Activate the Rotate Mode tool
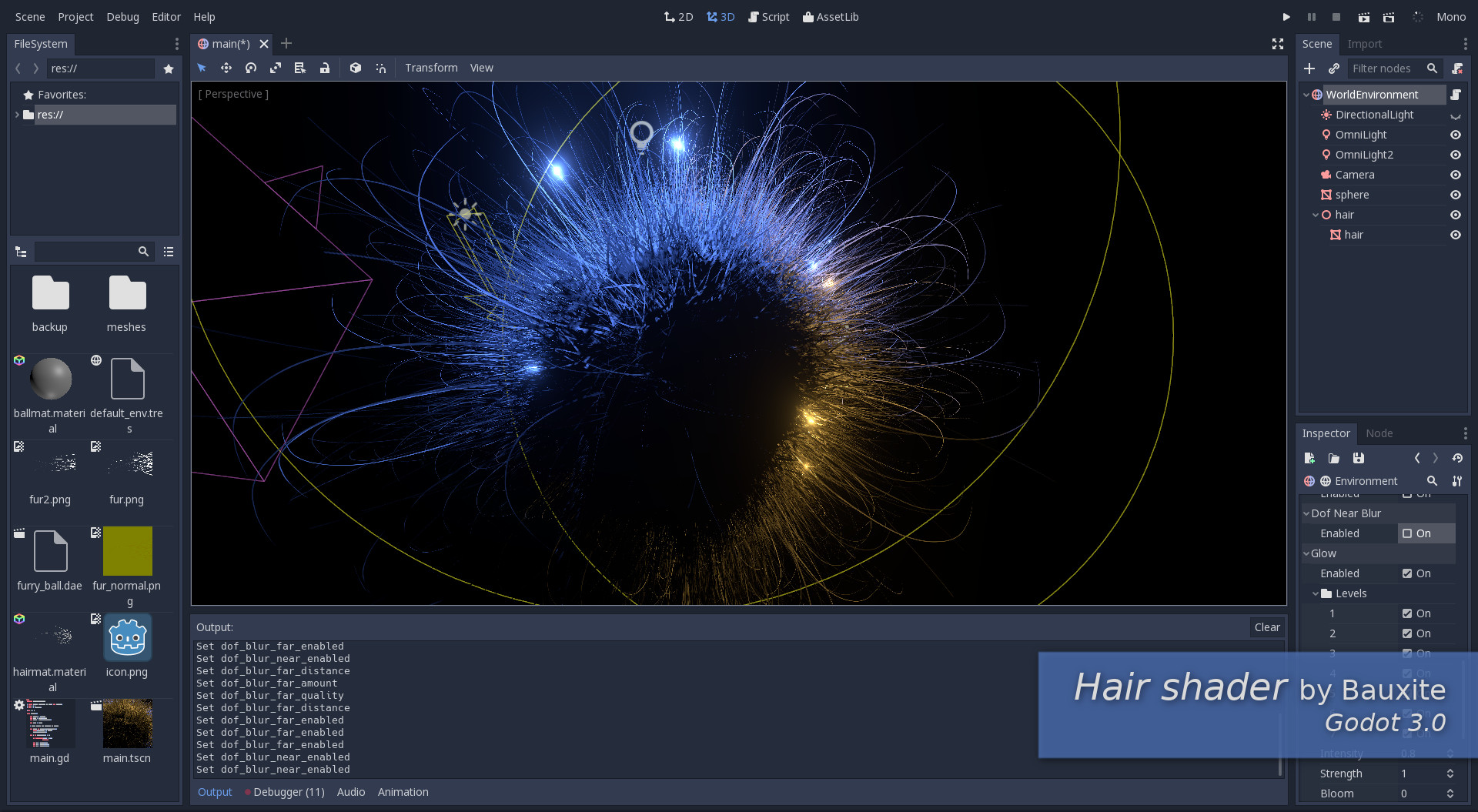The image size is (1478, 812). click(x=251, y=68)
